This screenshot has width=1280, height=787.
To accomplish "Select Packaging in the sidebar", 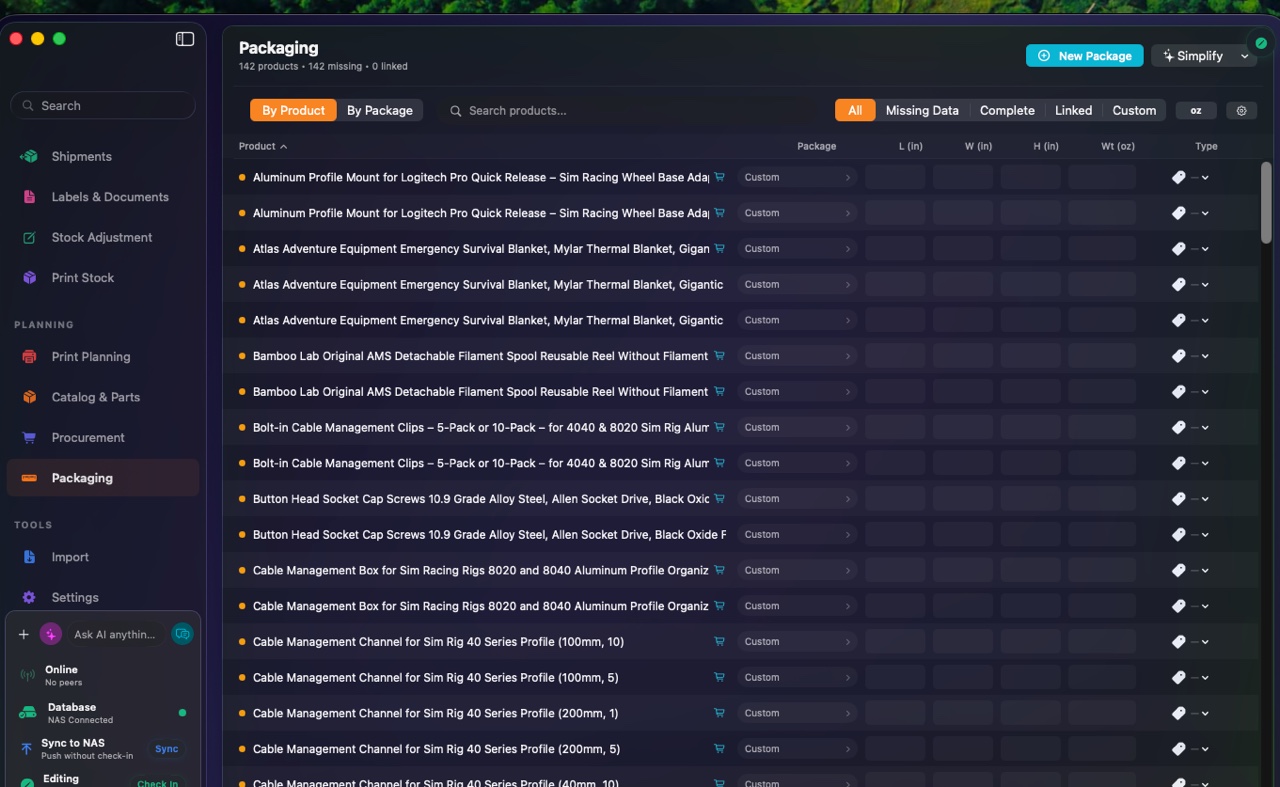I will click(103, 478).
